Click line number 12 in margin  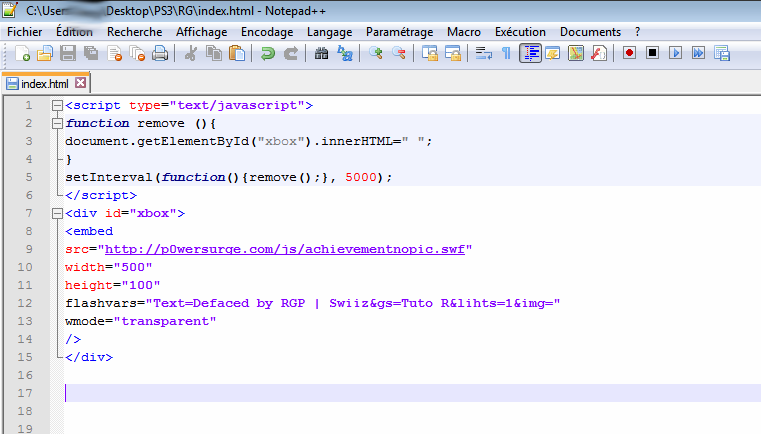(x=25, y=303)
